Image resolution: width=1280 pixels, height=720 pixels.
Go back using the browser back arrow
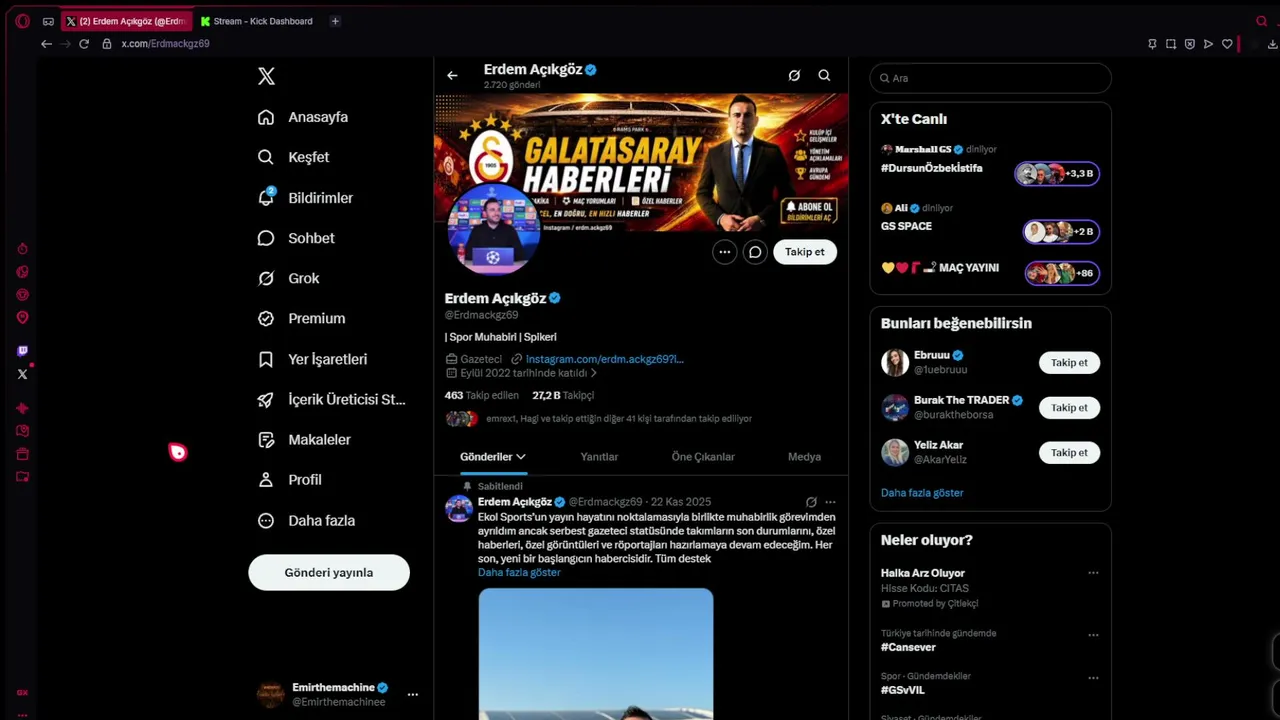click(x=46, y=44)
